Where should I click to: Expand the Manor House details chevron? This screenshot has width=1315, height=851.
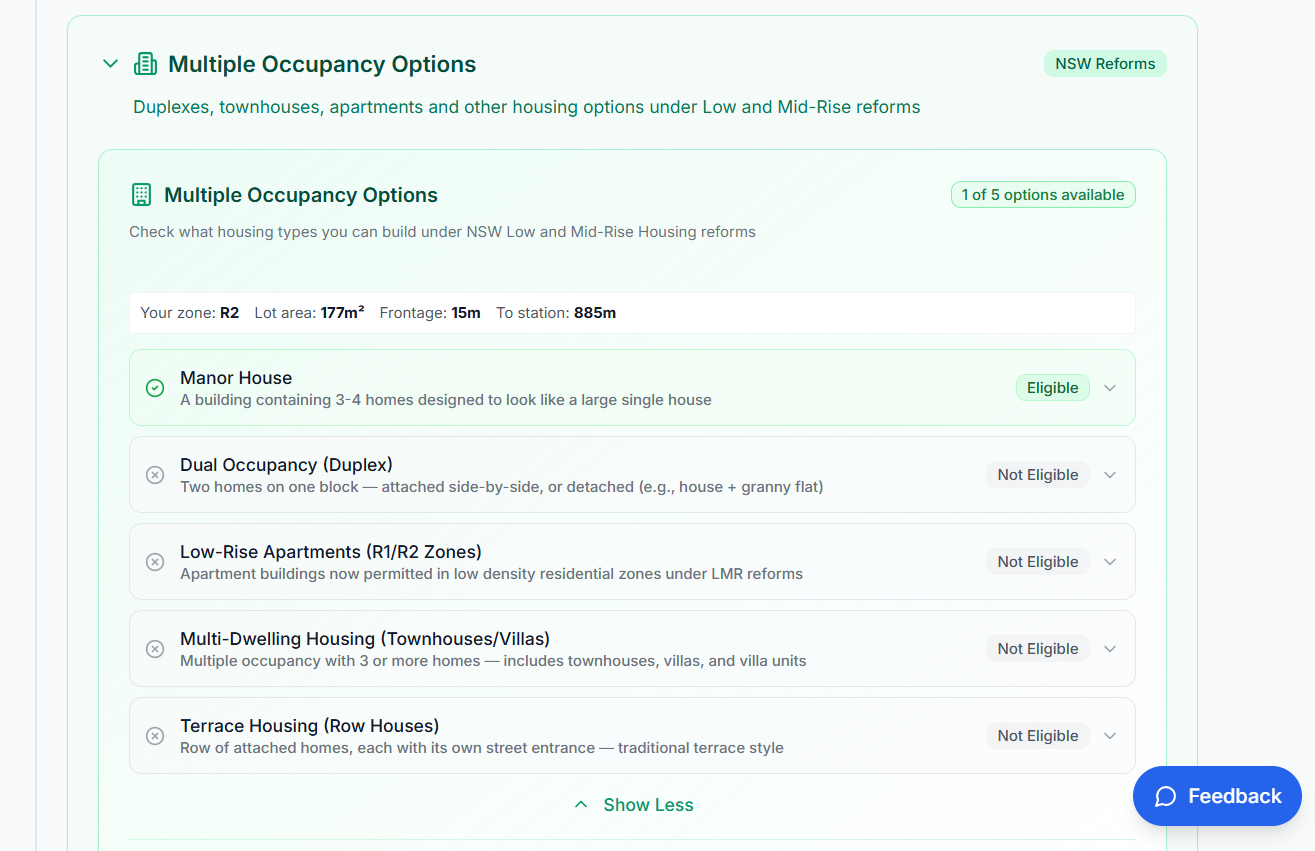click(x=1110, y=387)
